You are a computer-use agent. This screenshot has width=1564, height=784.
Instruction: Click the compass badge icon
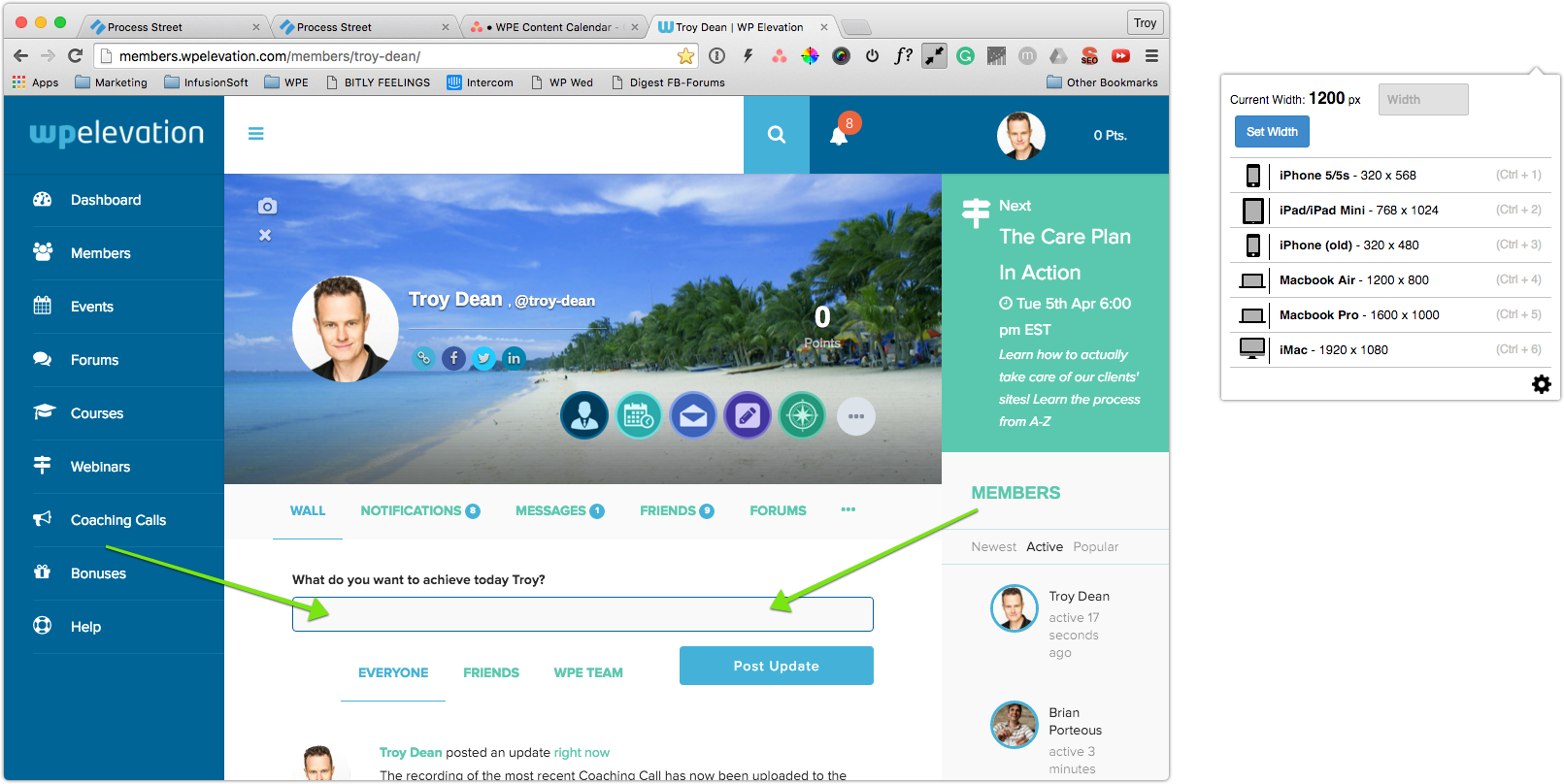pos(802,416)
